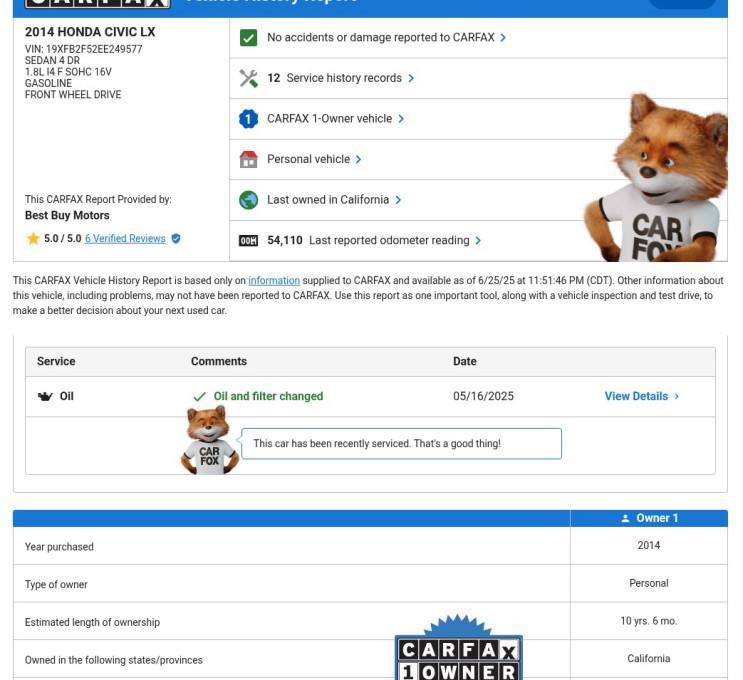Click the oil can service icon

point(45,396)
